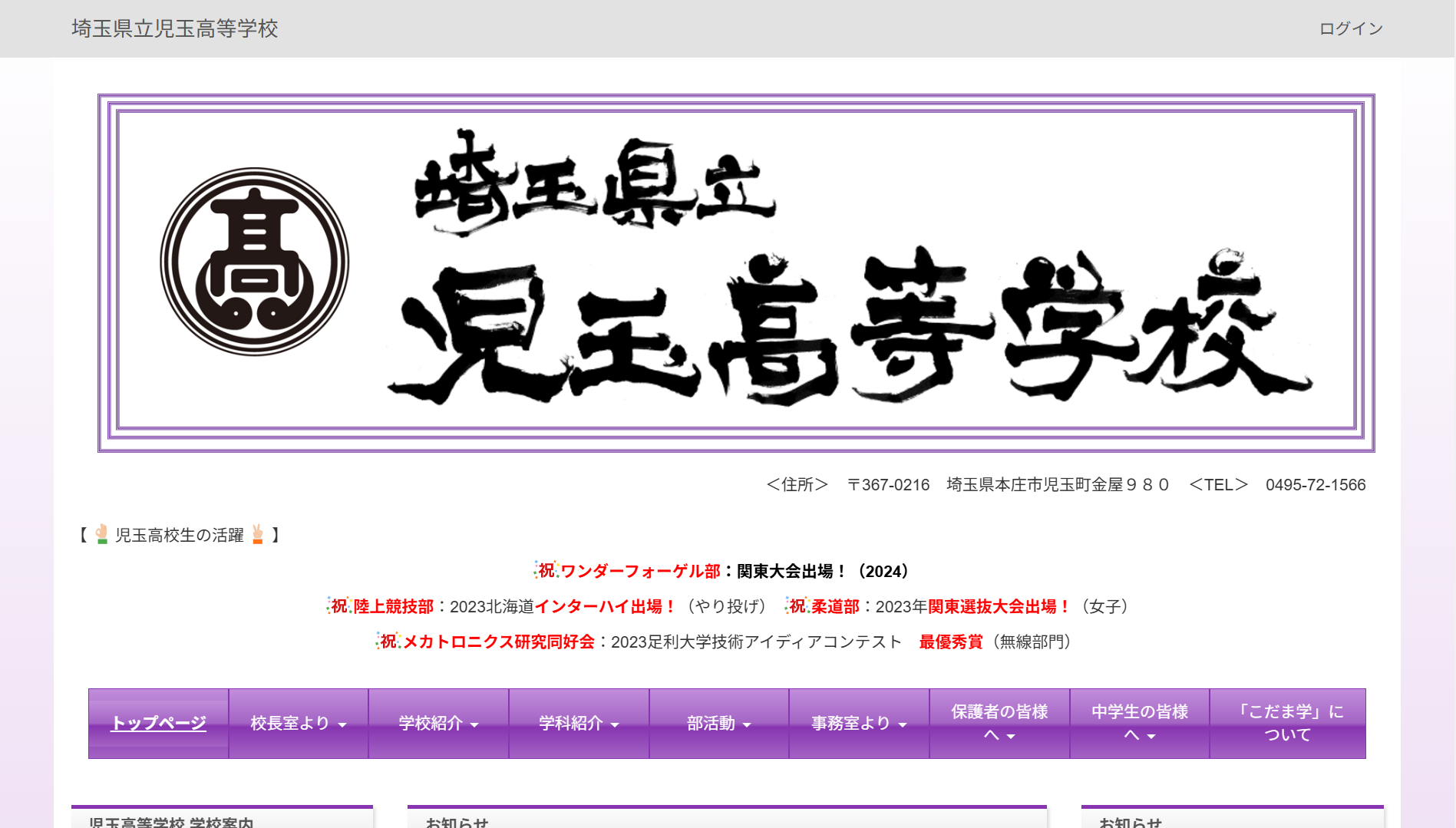Image resolution: width=1456 pixels, height=828 pixels.
Task: Click the 陸上競技部 text
Action: 394,606
